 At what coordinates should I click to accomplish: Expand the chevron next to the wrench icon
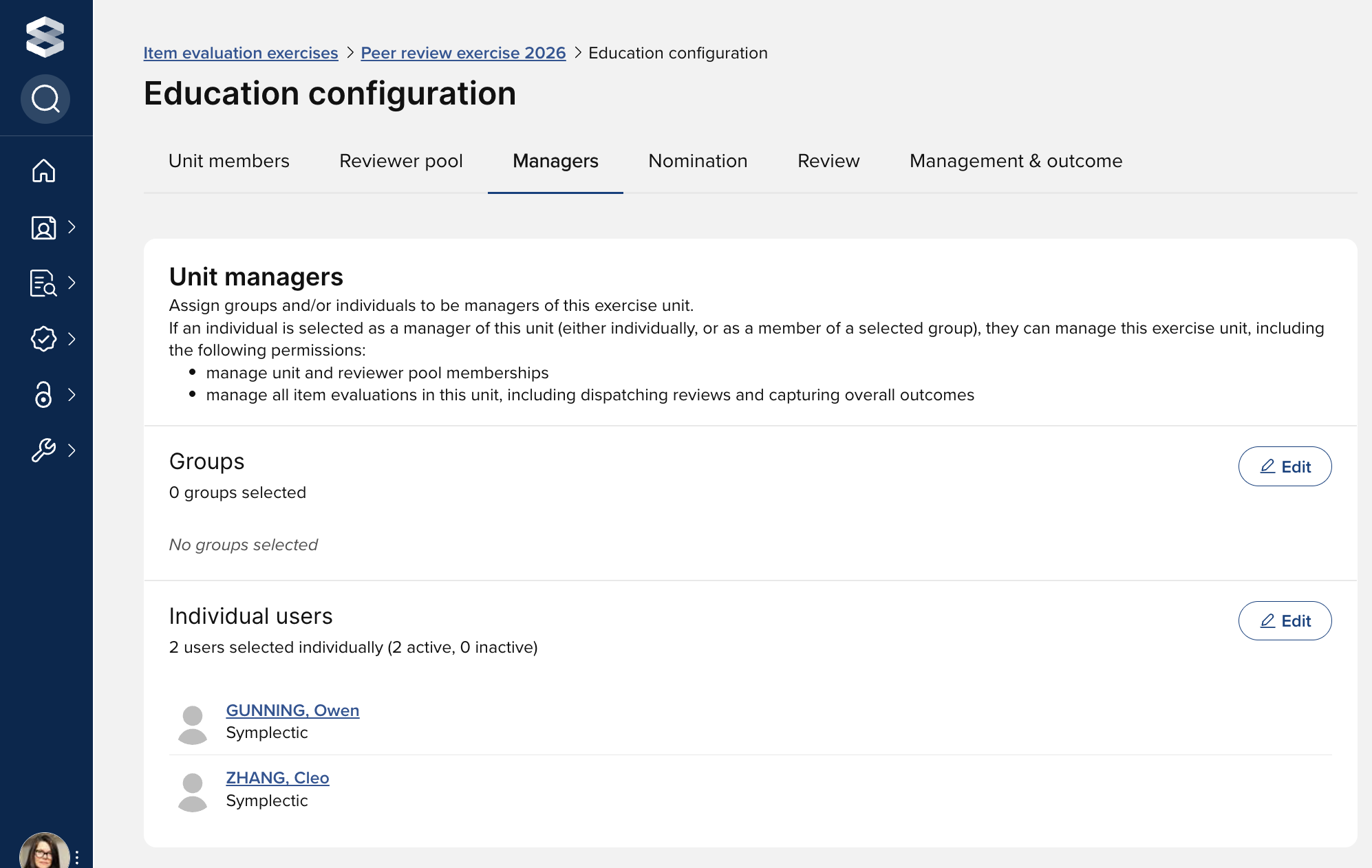tap(72, 450)
